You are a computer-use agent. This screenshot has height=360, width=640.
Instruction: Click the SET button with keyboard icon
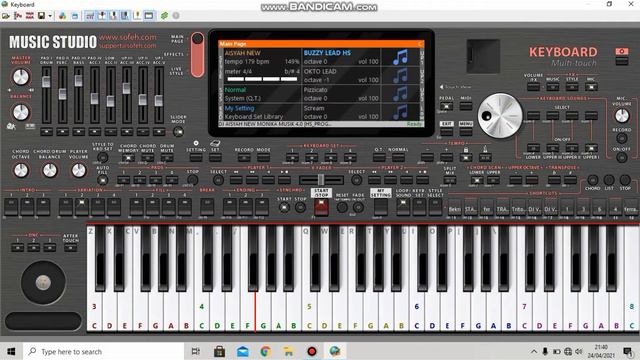click(215, 157)
